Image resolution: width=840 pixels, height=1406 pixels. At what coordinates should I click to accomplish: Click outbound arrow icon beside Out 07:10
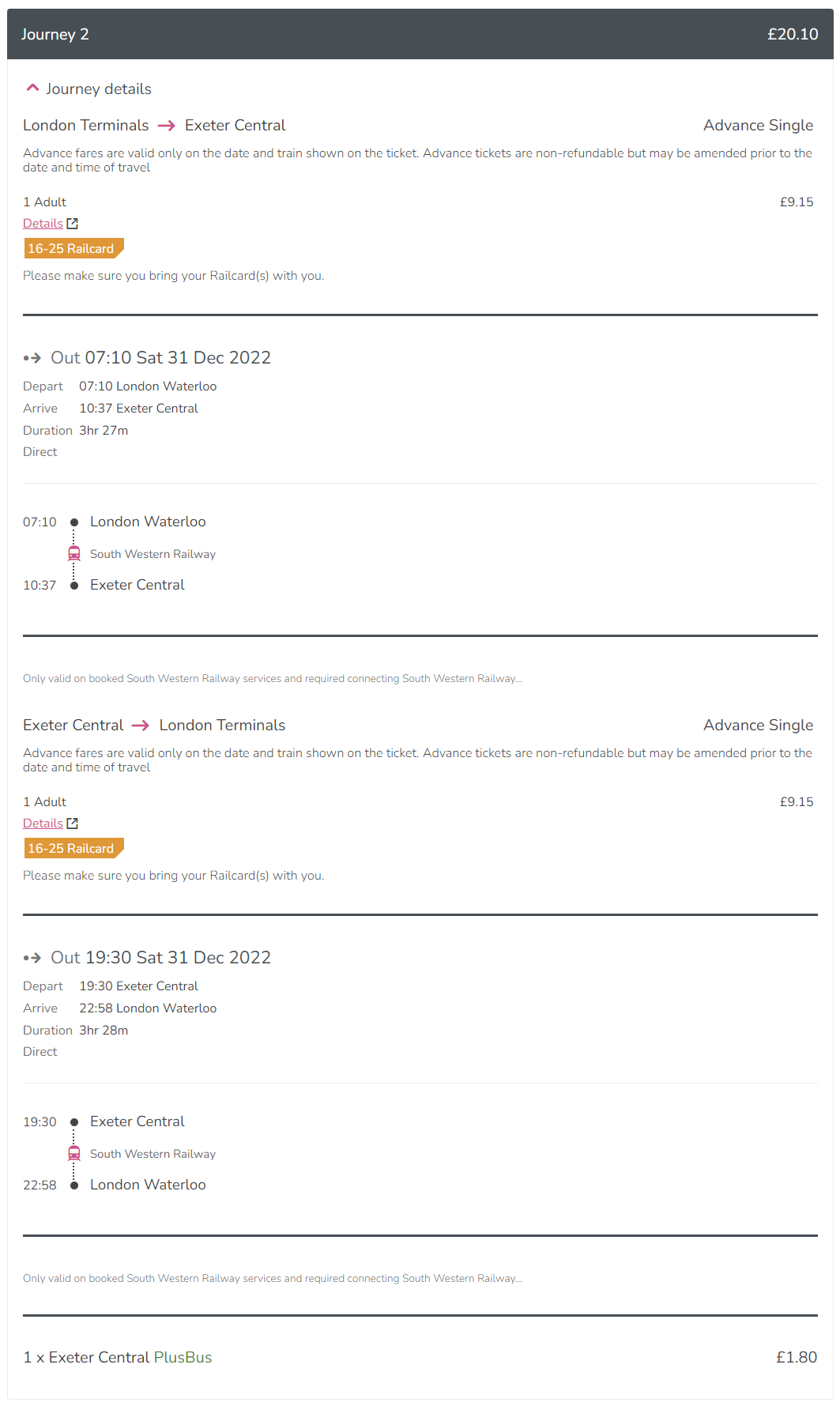[32, 358]
